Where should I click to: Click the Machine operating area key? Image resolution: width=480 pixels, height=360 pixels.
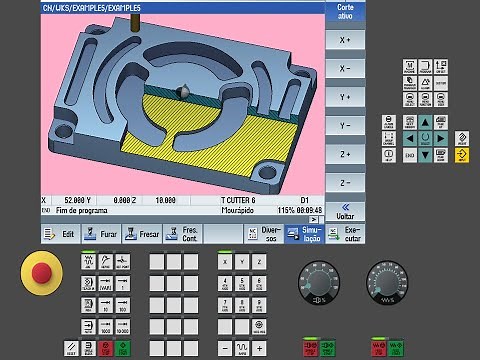(409, 67)
